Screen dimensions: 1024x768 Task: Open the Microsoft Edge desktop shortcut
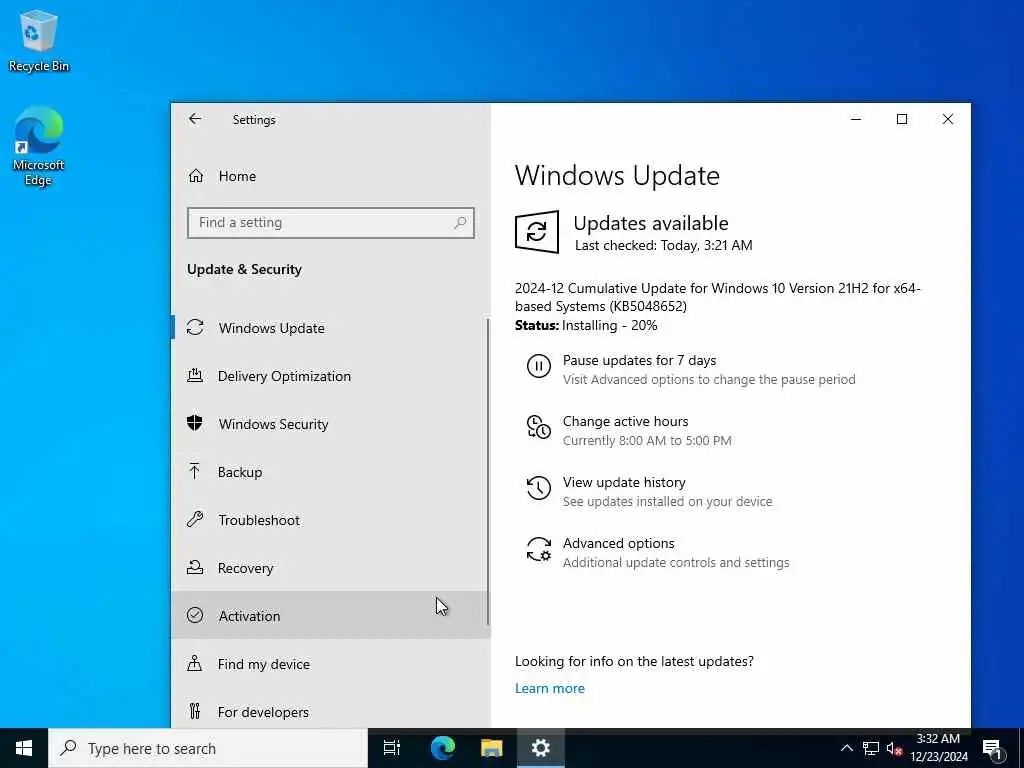coord(39,147)
